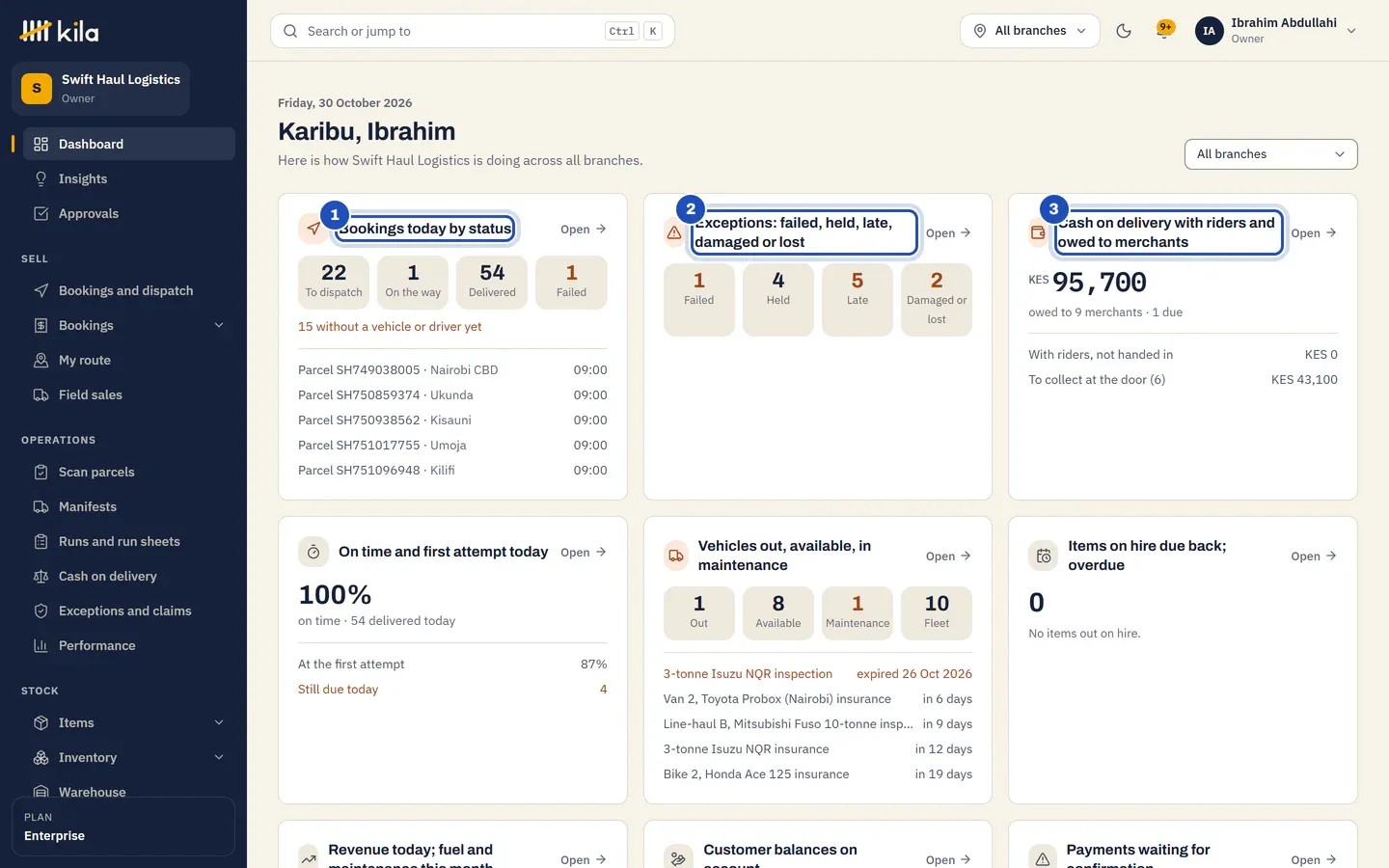This screenshot has height=868, width=1389.
Task: Open the Exceptions card link
Action: coord(948,233)
